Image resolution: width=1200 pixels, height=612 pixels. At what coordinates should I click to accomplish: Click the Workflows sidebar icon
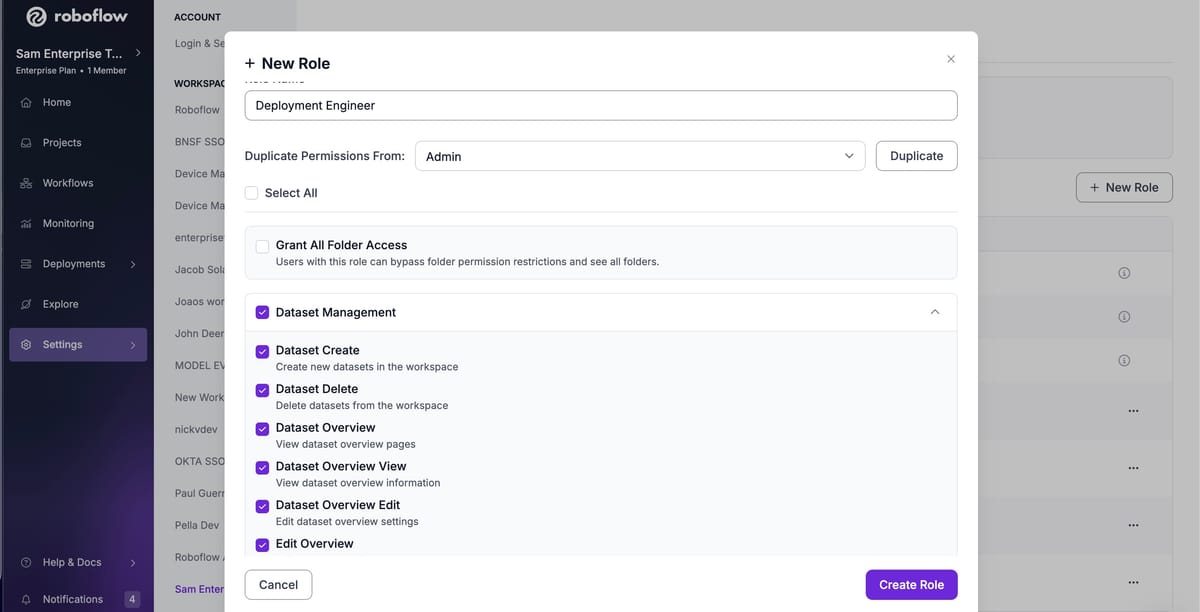[27, 183]
